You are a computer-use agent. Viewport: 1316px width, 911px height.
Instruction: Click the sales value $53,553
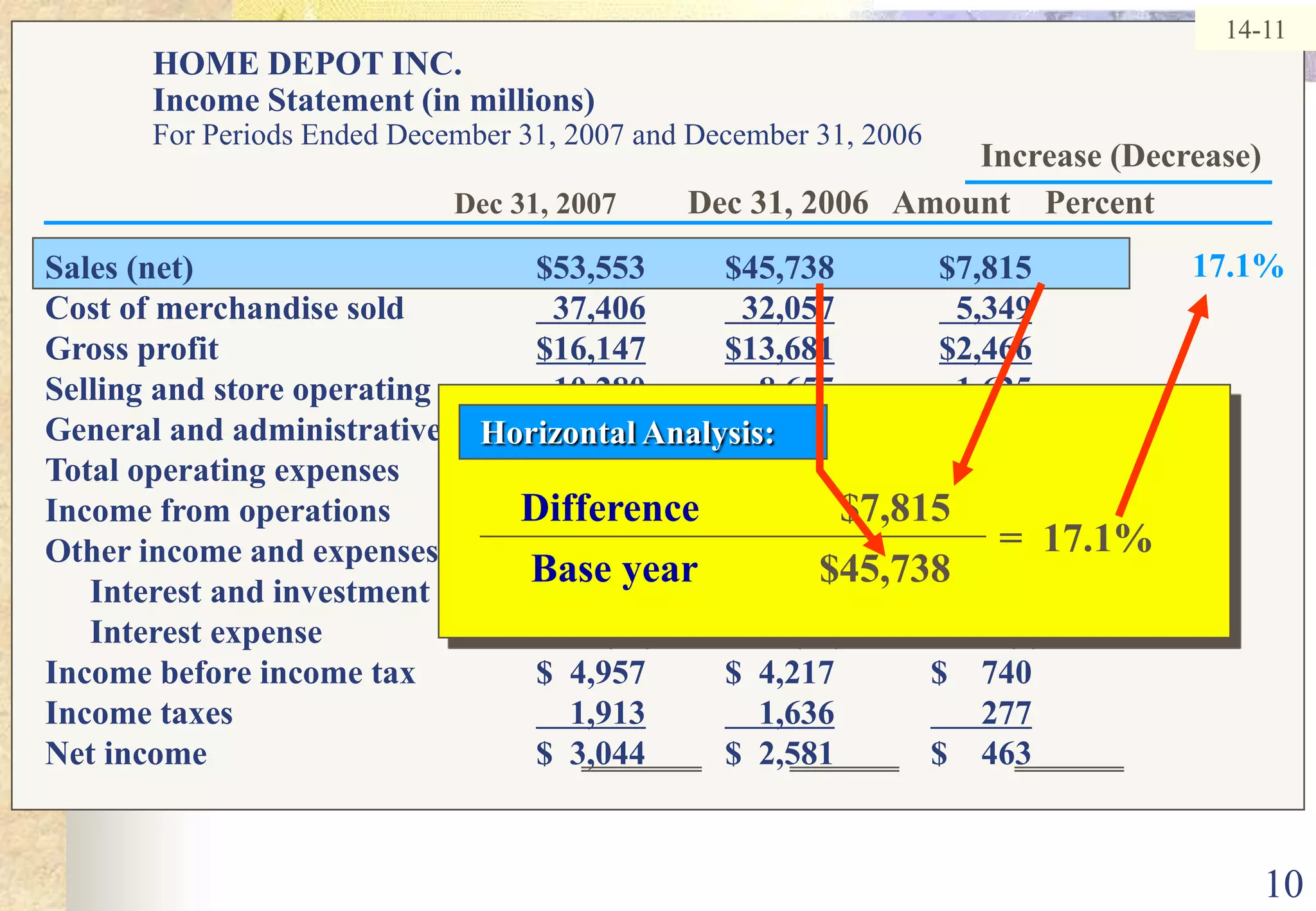coord(591,267)
